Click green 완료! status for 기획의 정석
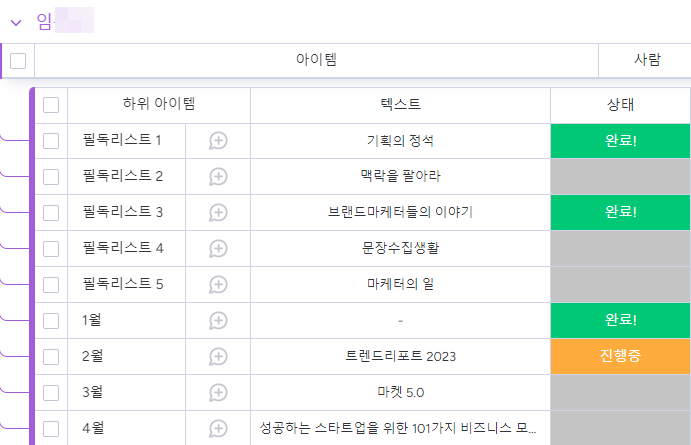The height and width of the screenshot is (445, 691). [x=620, y=141]
